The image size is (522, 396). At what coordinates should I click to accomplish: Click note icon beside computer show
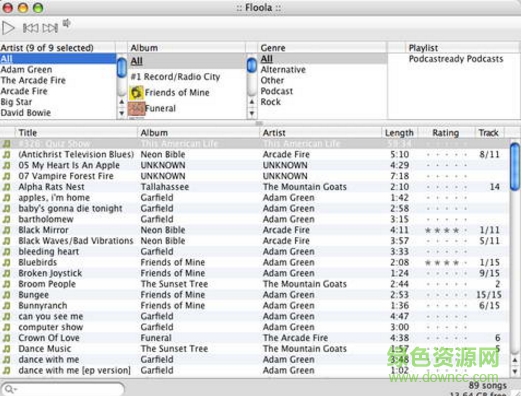[x=6, y=327]
